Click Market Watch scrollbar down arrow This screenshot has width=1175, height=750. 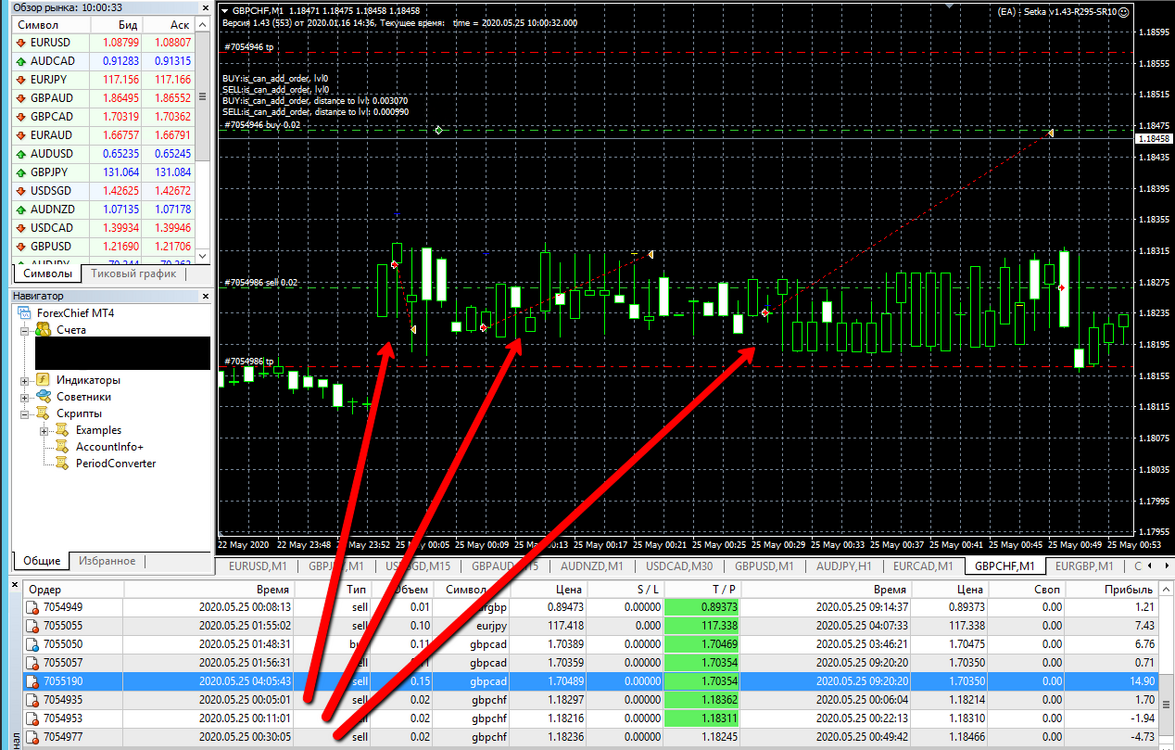[x=202, y=255]
